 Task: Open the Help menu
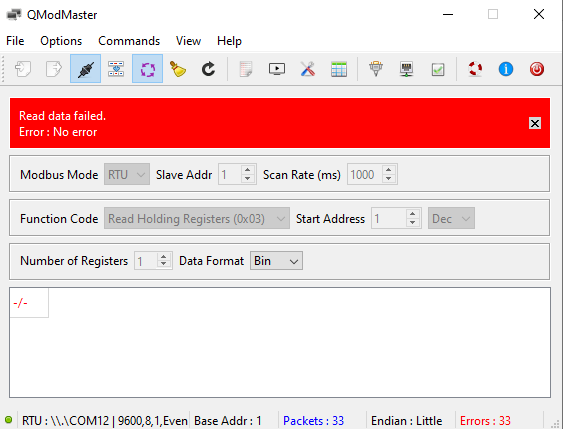[229, 41]
